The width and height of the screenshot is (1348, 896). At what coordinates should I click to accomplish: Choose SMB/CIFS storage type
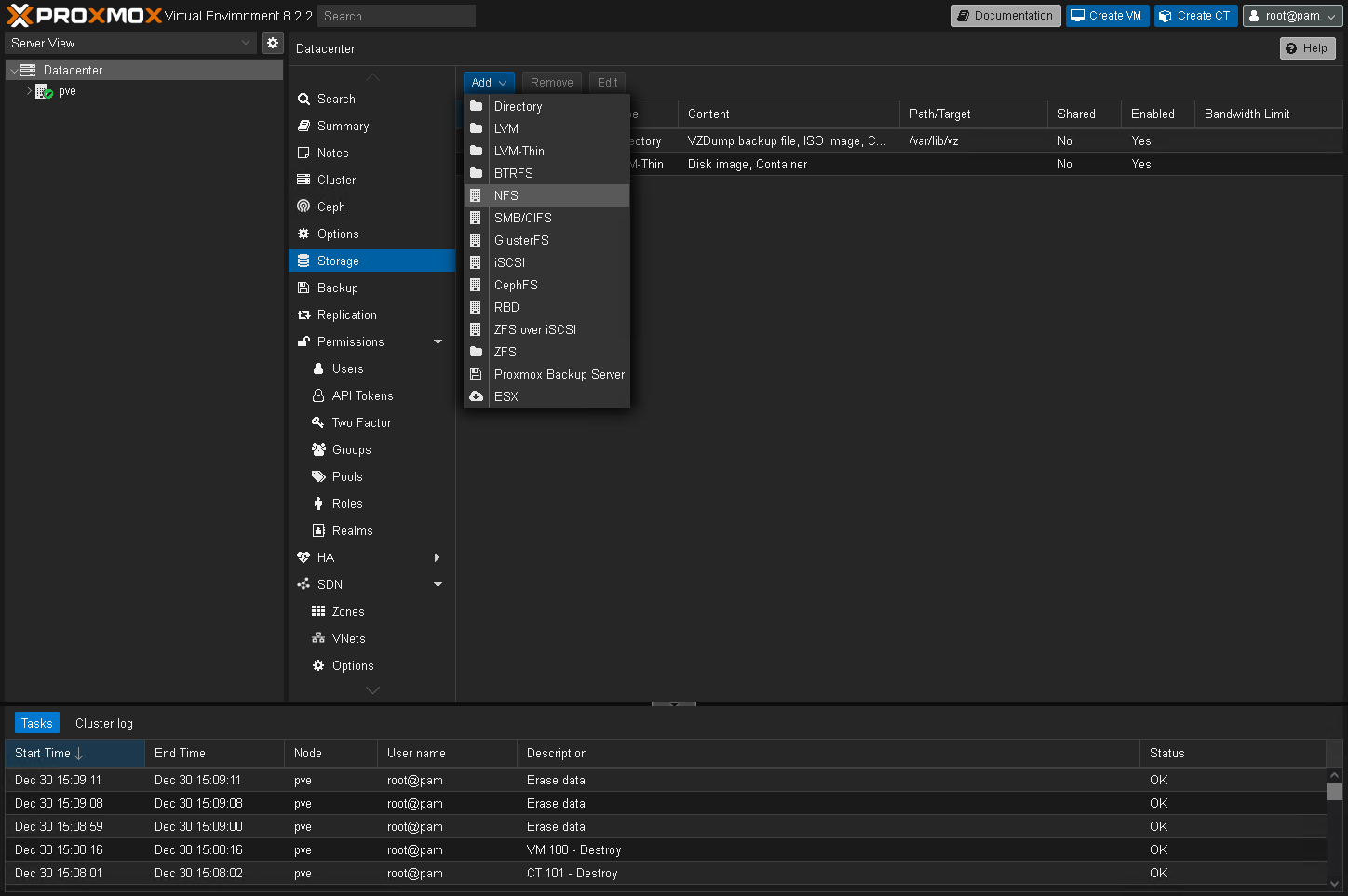point(522,218)
